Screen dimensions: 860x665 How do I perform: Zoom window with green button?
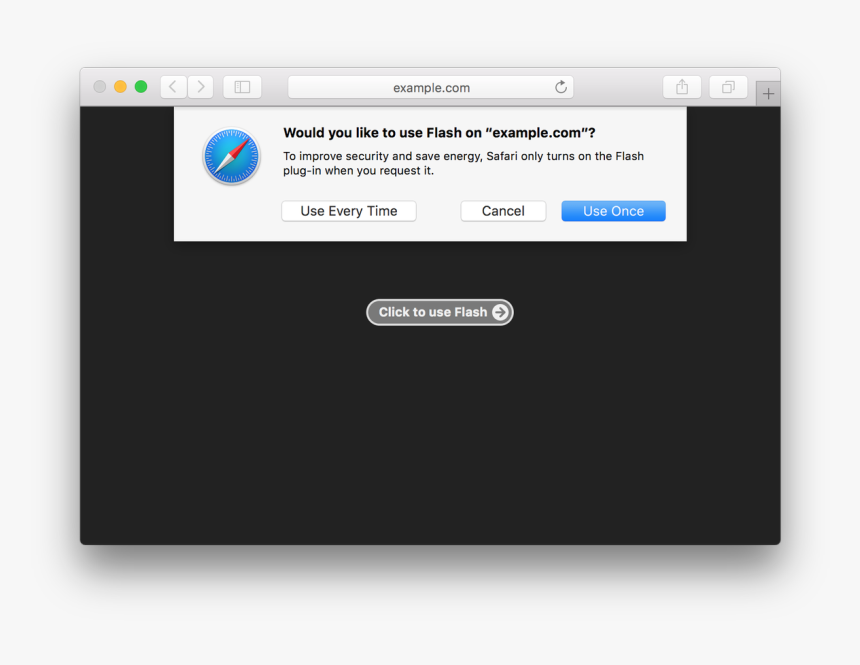point(141,87)
